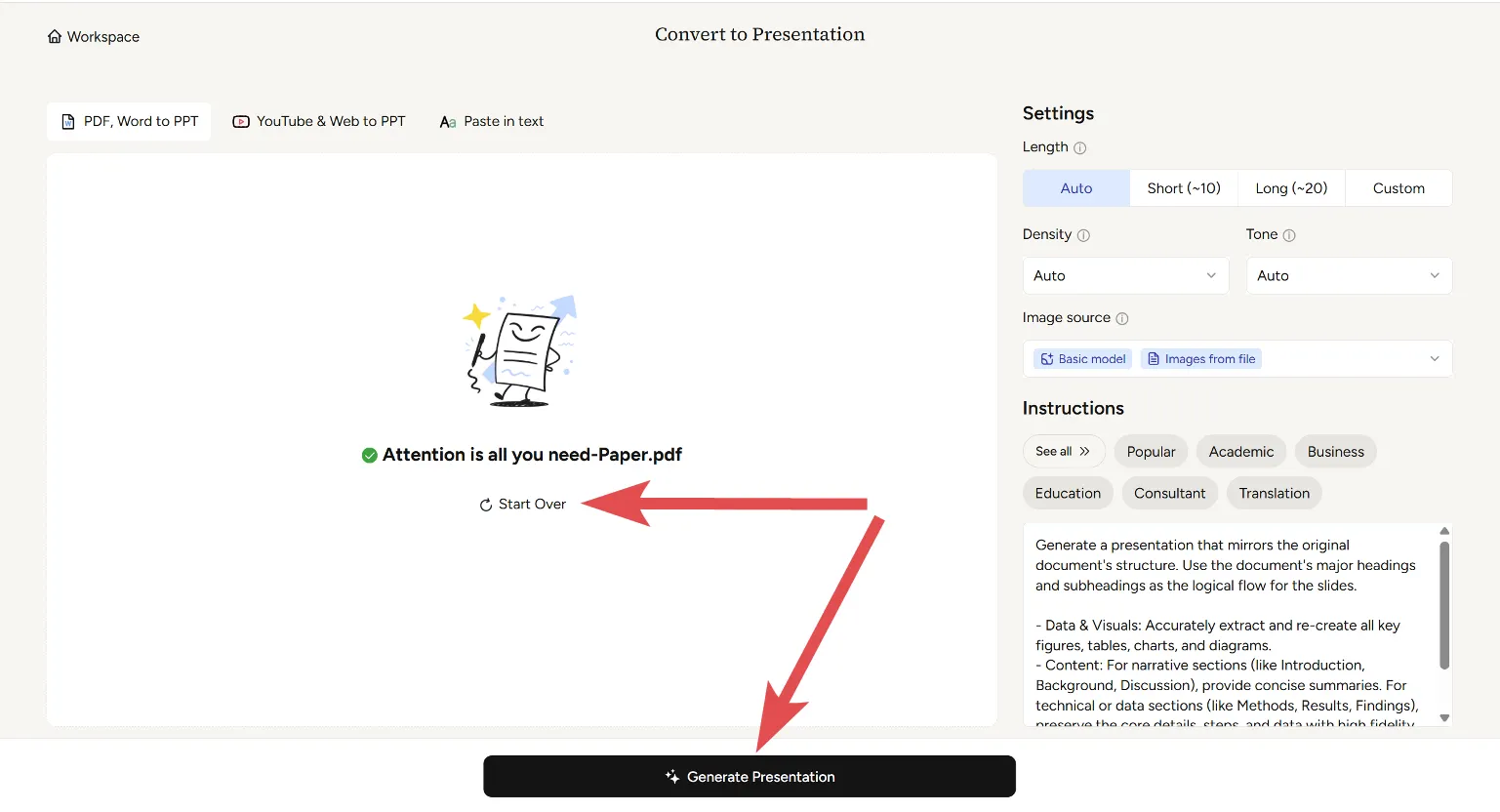Select the Academic instruction preset
Viewport: 1500px width, 812px height.
(x=1240, y=452)
